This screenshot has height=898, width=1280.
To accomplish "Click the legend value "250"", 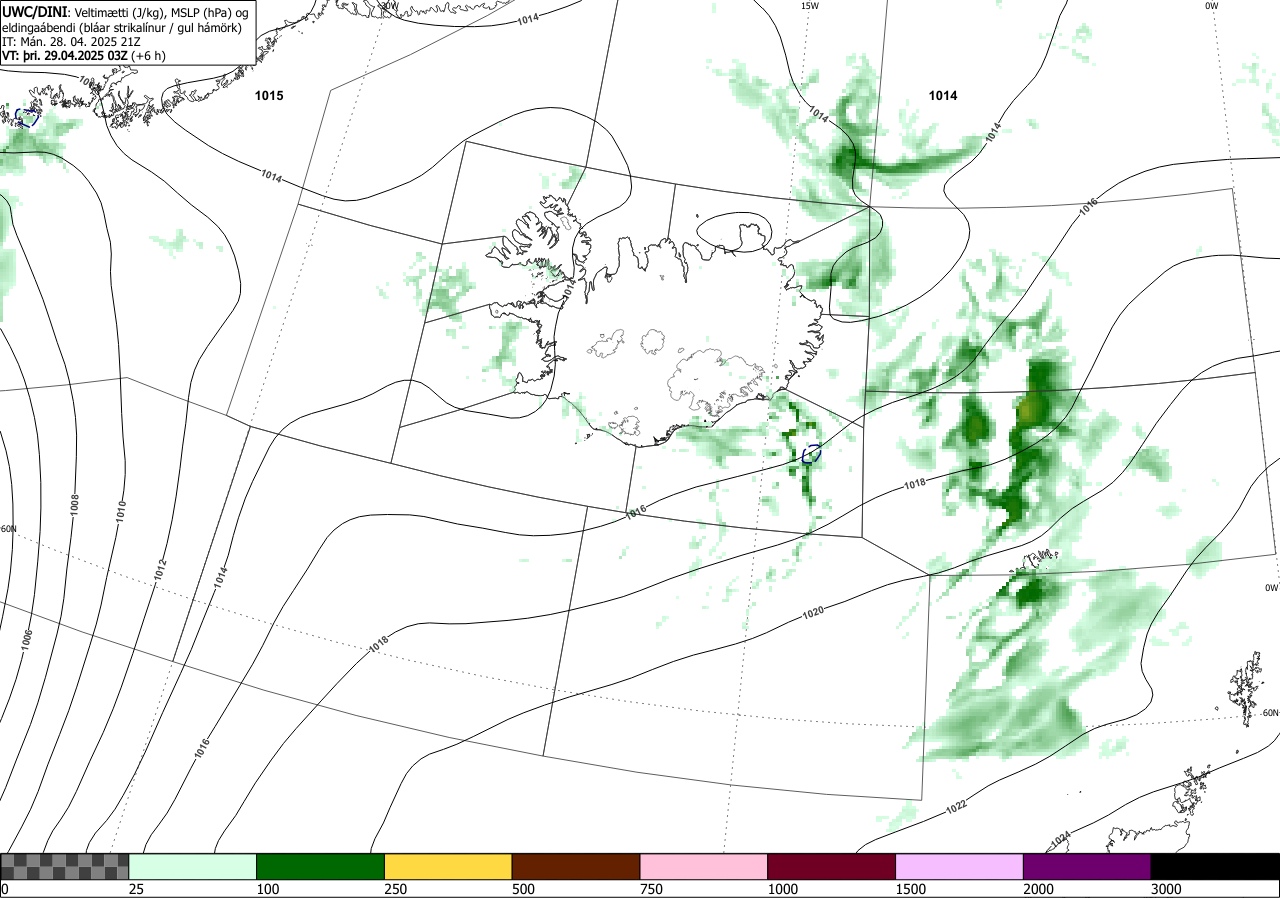I will pos(396,889).
